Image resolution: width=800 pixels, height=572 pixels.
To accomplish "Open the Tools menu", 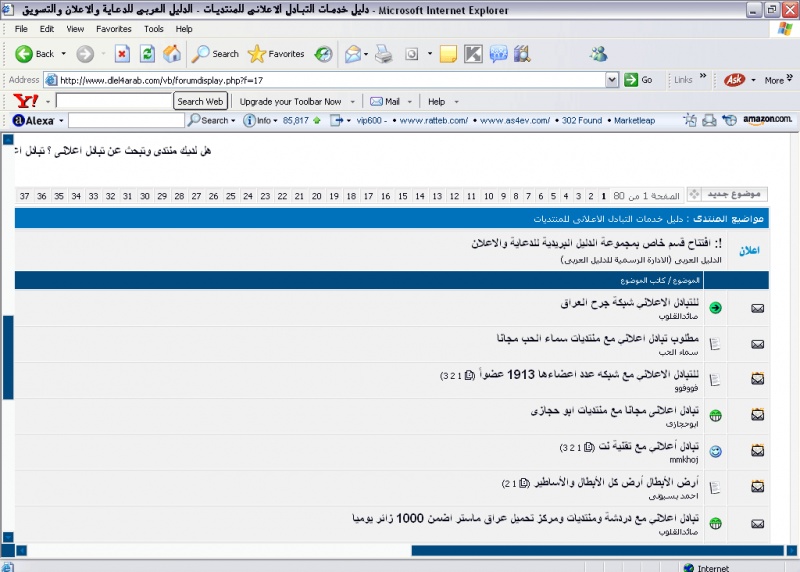I will 153,29.
